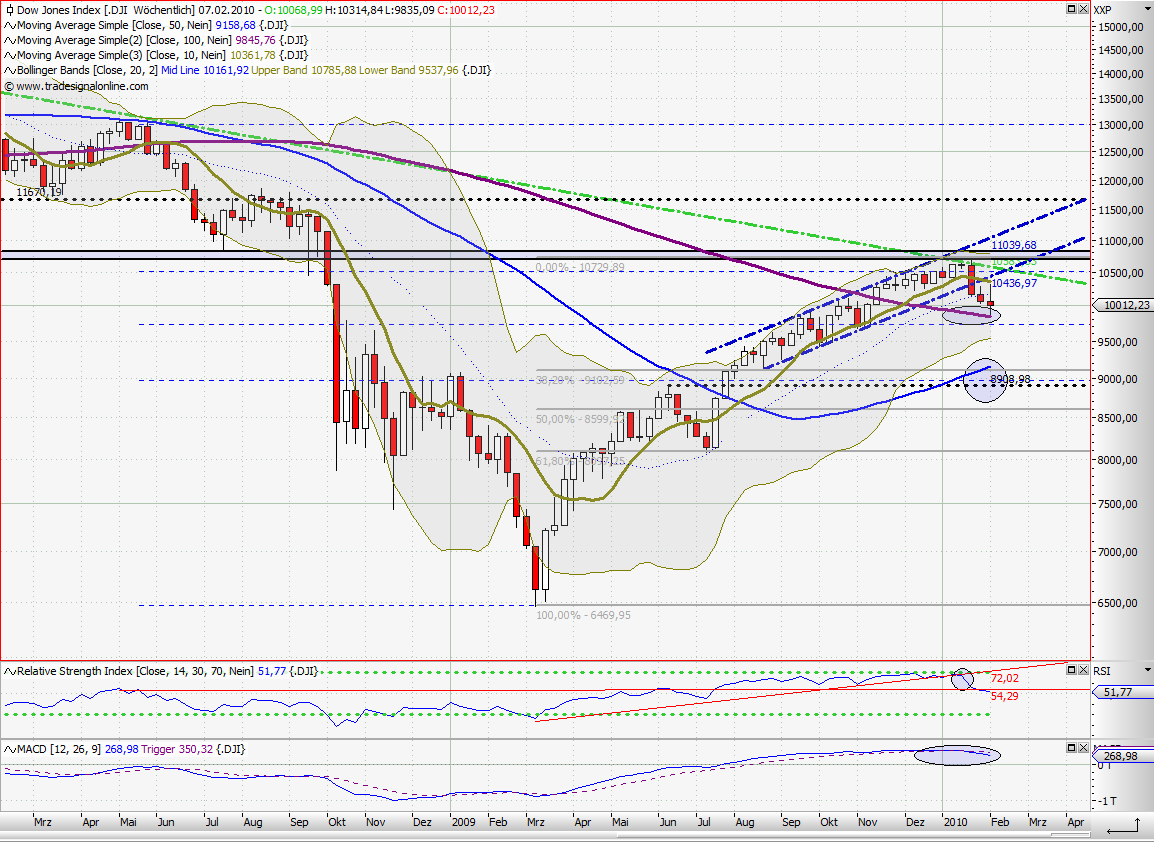Viewport: 1154px width, 842px height.
Task: Close the MACD indicator panel
Action: pos(1083,748)
